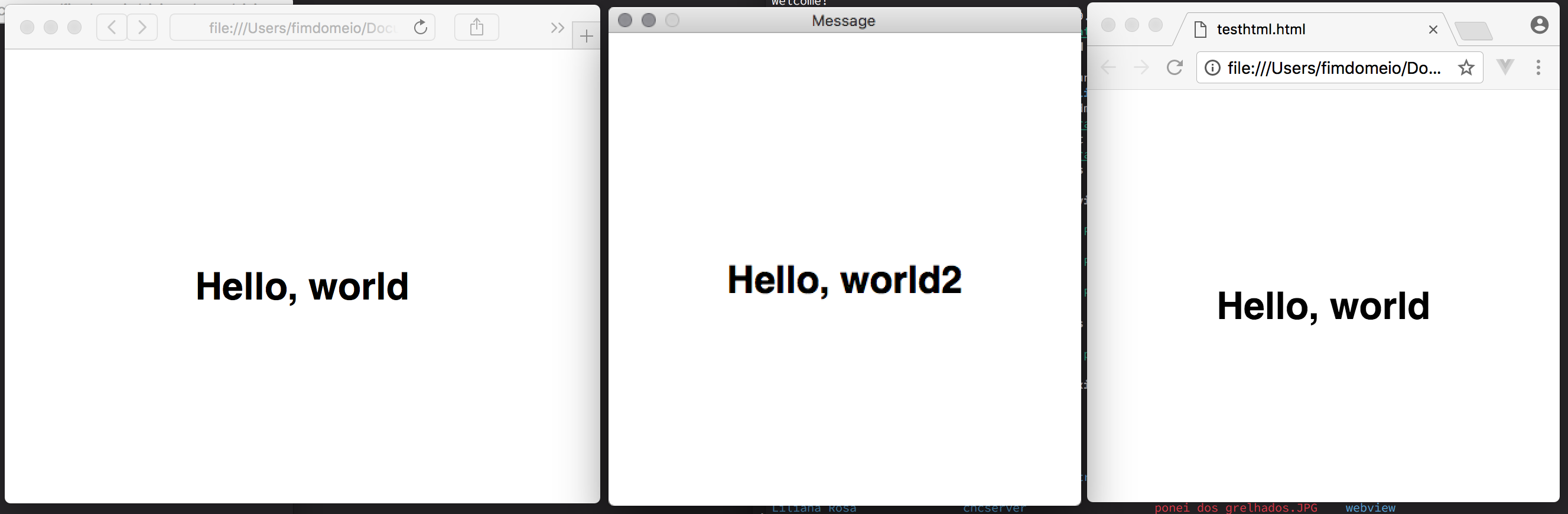
Task: Reload the page in Safari's address bar
Action: pyautogui.click(x=420, y=27)
